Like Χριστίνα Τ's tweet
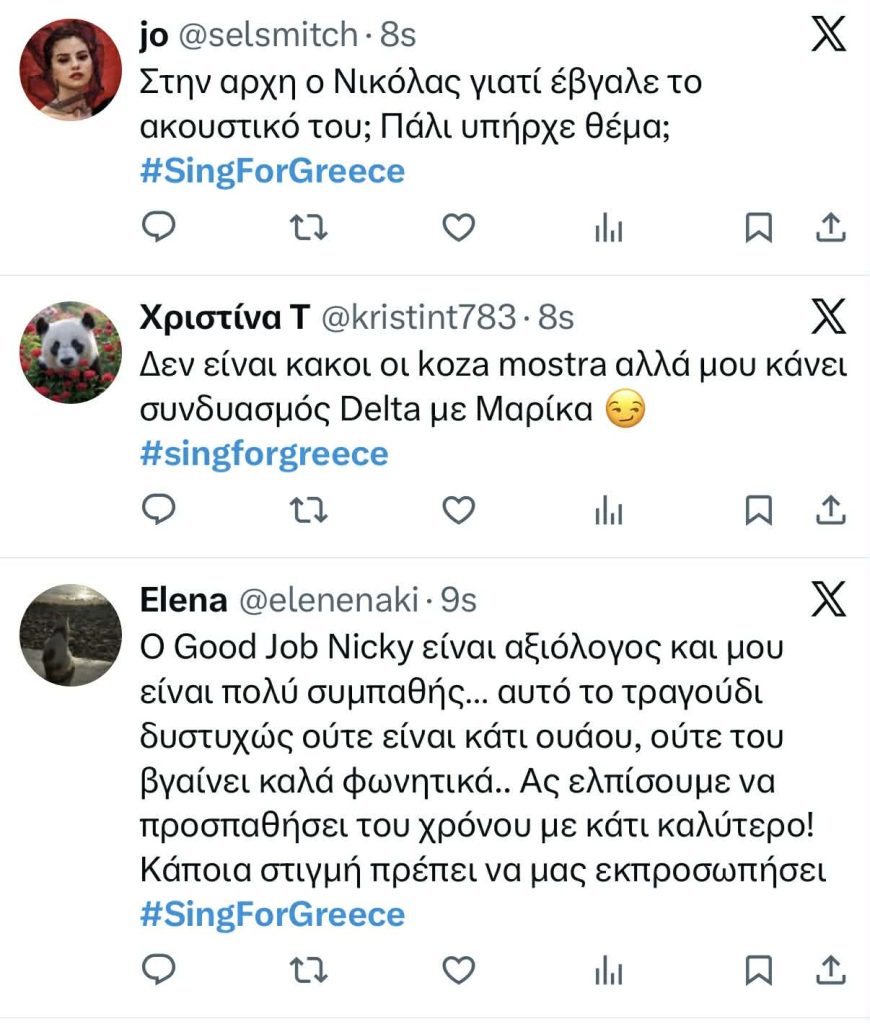The image size is (870, 1024). pyautogui.click(x=458, y=511)
